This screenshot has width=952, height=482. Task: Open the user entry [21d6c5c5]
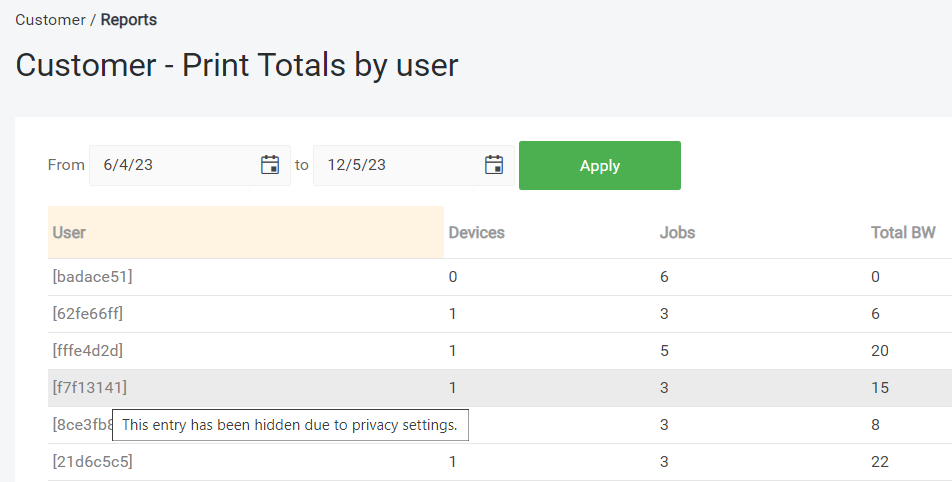[92, 462]
